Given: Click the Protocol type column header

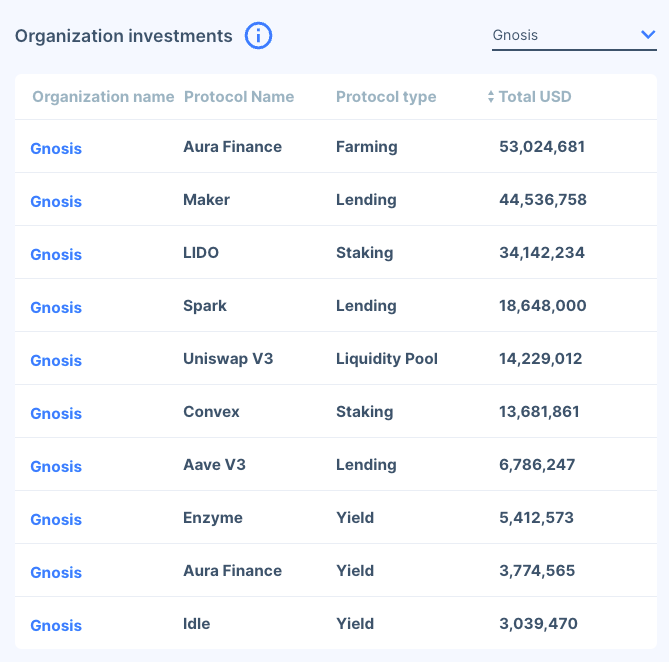Looking at the screenshot, I should [x=386, y=97].
